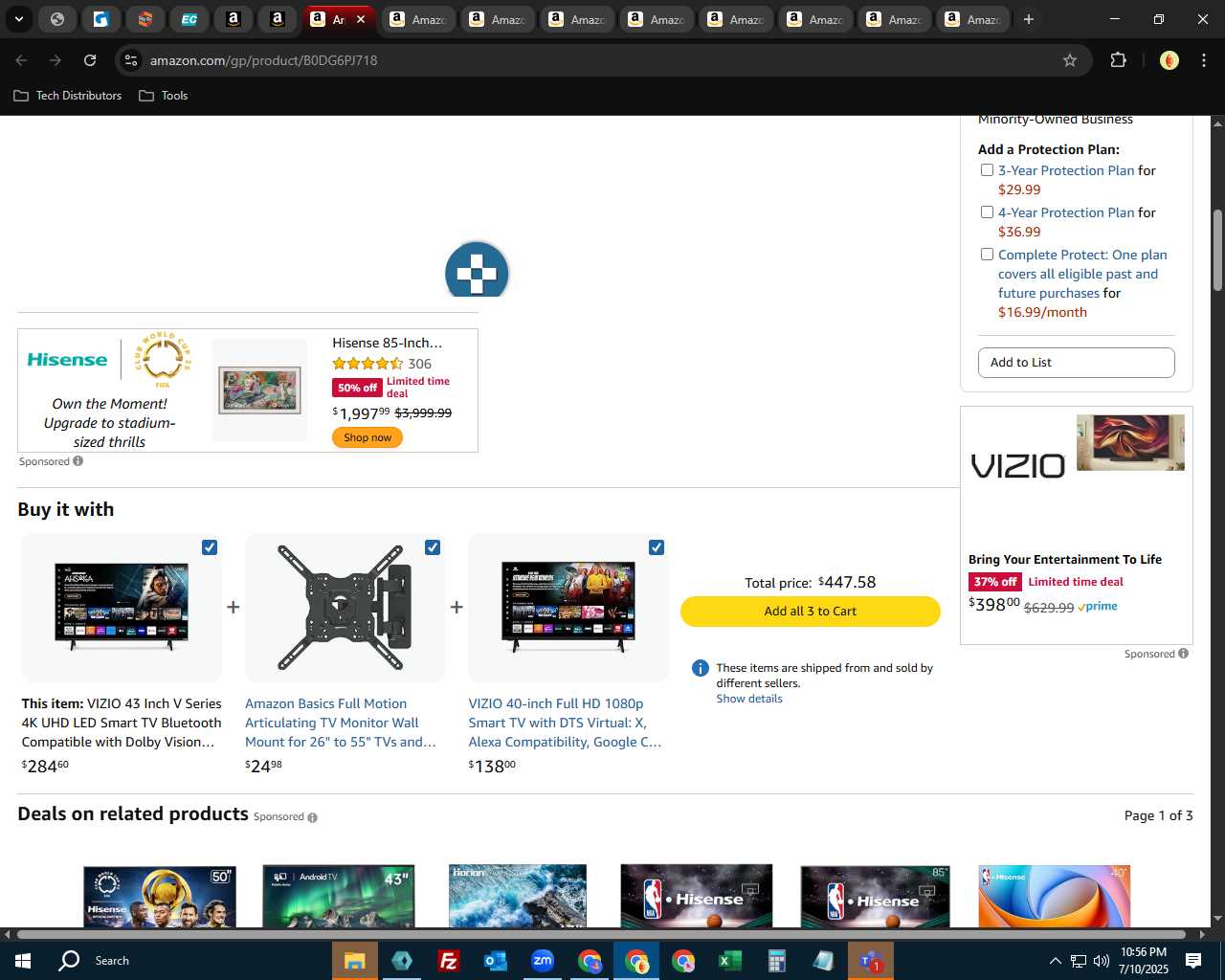Viewport: 1225px width, 980px height.
Task: Open the Chrome extensions puzzle icon
Action: (x=1118, y=60)
